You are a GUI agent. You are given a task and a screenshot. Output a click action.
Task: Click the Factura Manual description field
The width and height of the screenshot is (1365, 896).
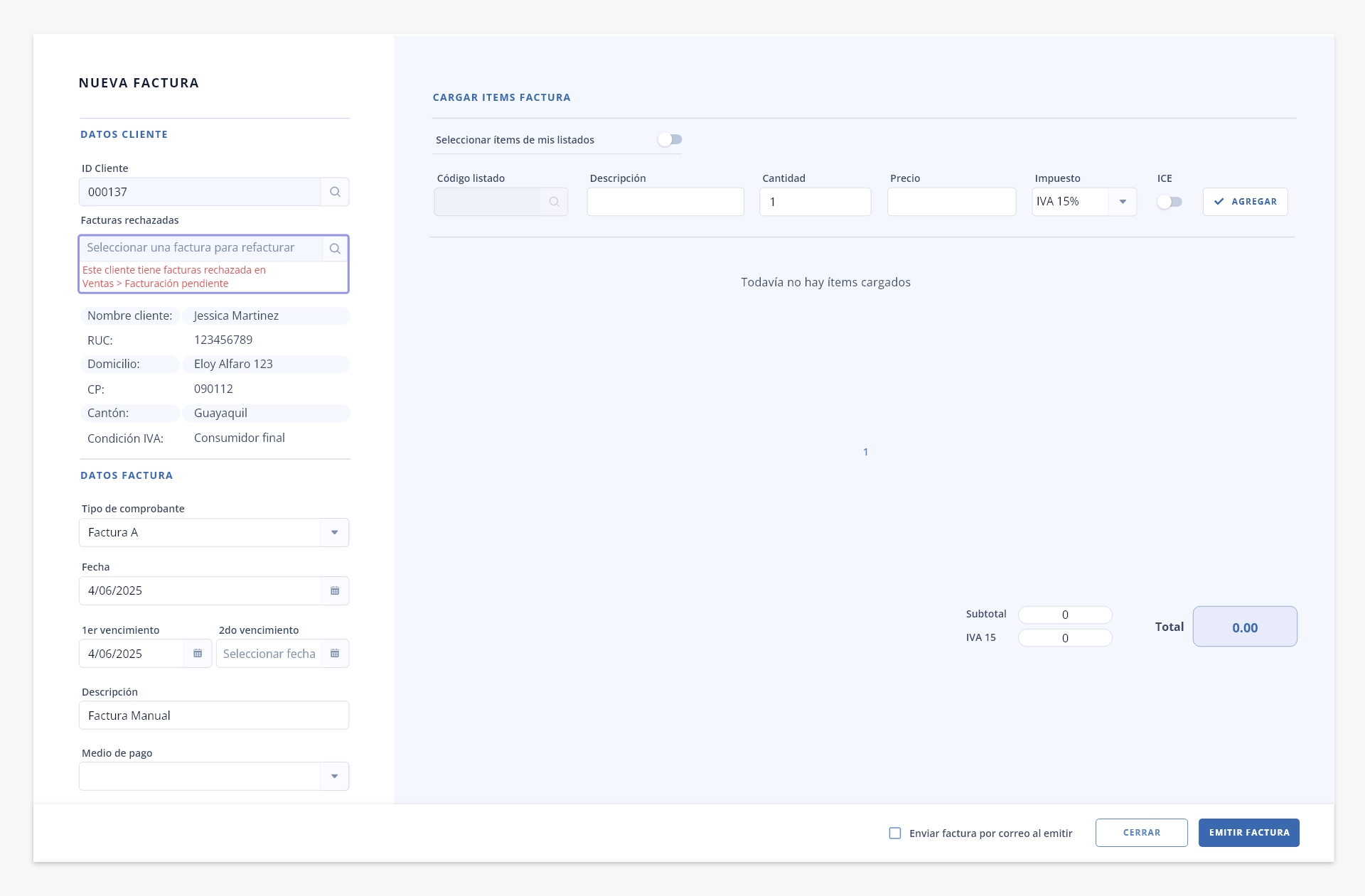click(x=214, y=715)
